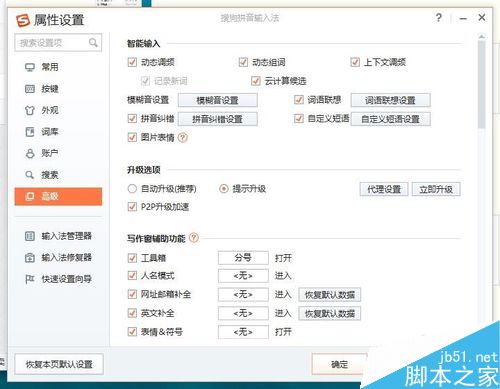Viewport: 500px width, 389px height.
Task: Click the icon beside 输入法管理器
Action: [30, 236]
